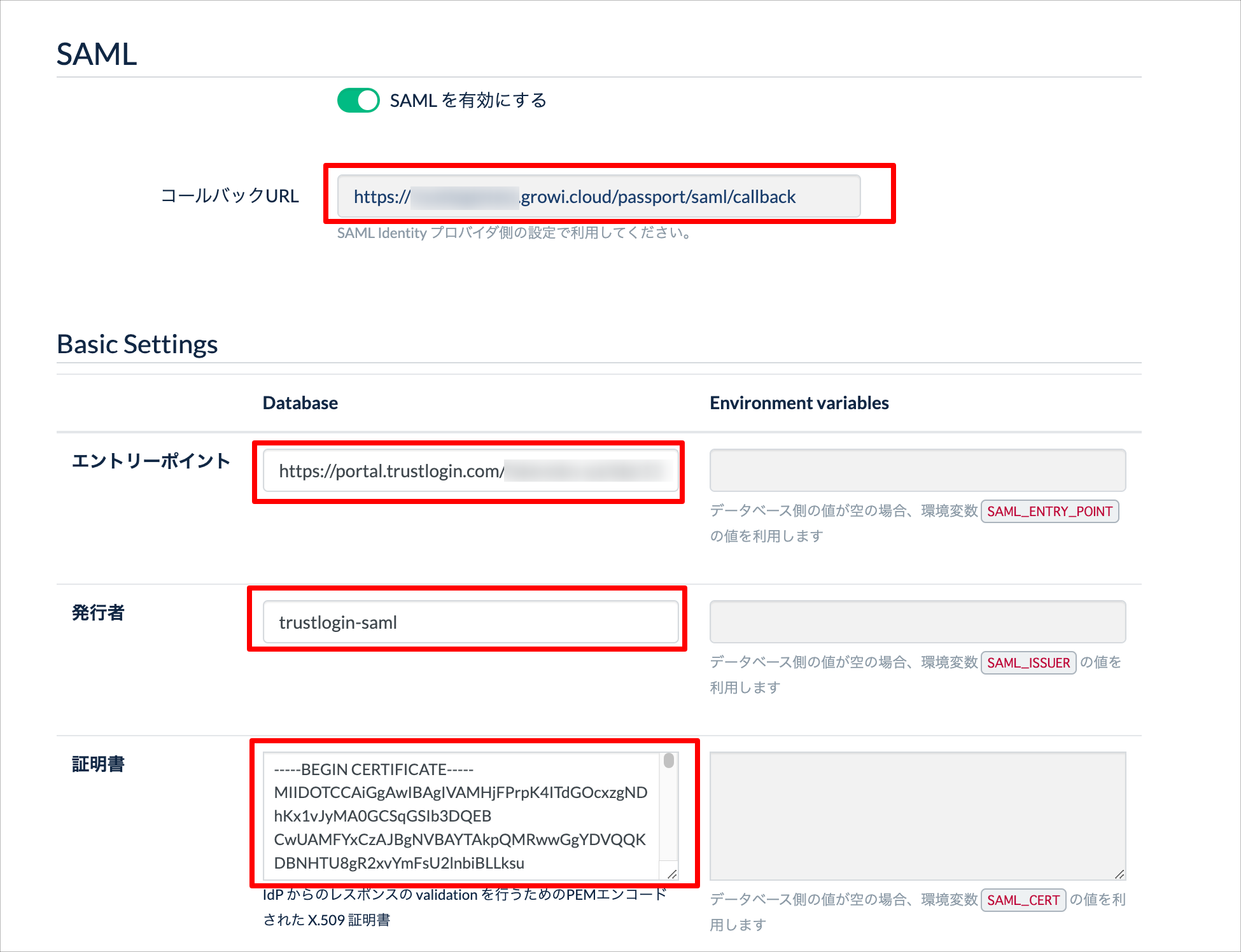Click the SAML_ENTRY_POINT environment variable badge
The height and width of the screenshot is (952, 1241).
pos(1049,511)
